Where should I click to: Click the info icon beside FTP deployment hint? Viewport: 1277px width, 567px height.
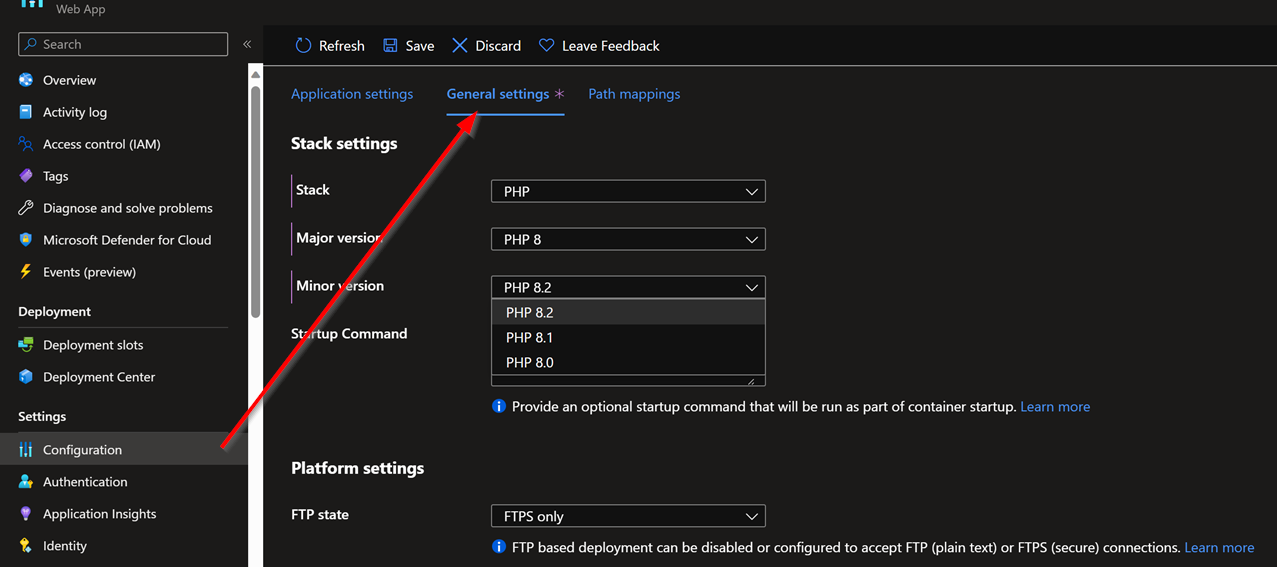coord(498,547)
